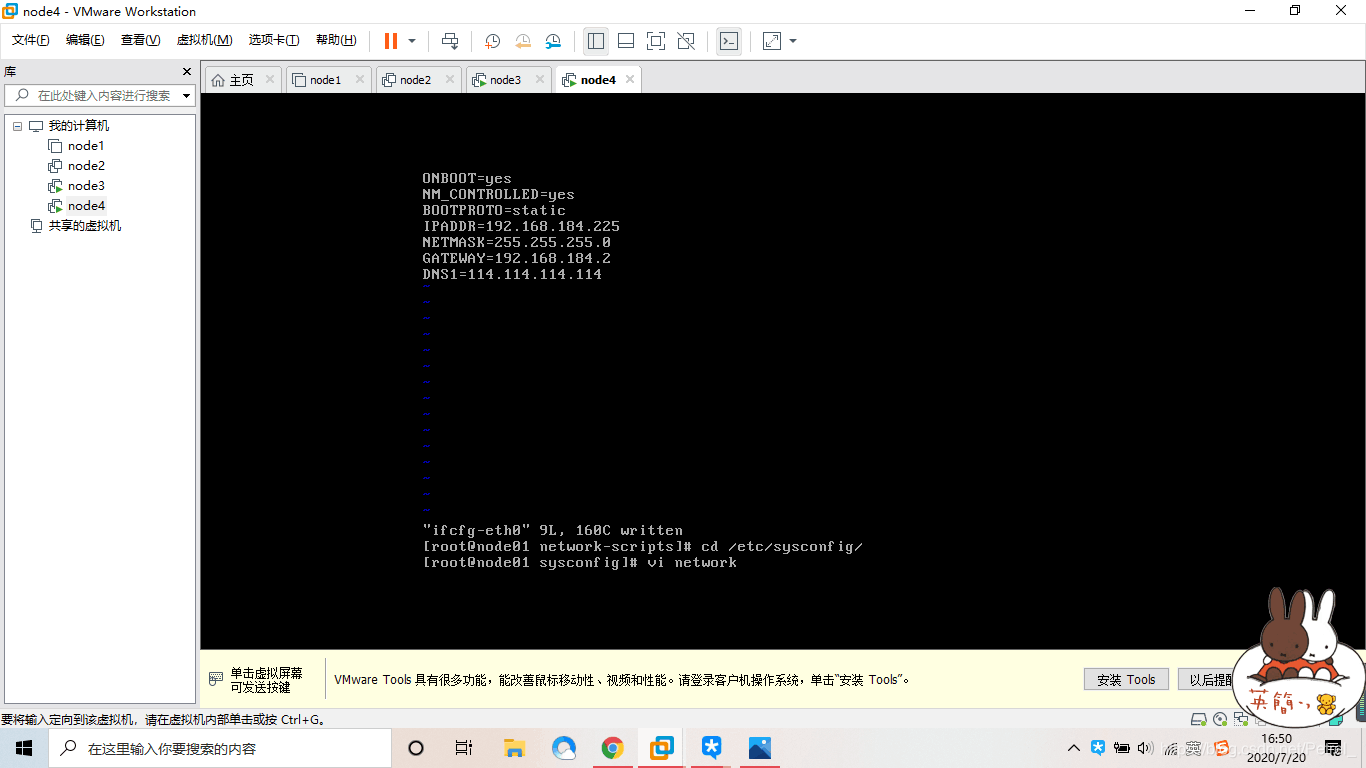Open the blue star app on taskbar
Viewport: 1366px width, 768px height.
(711, 748)
